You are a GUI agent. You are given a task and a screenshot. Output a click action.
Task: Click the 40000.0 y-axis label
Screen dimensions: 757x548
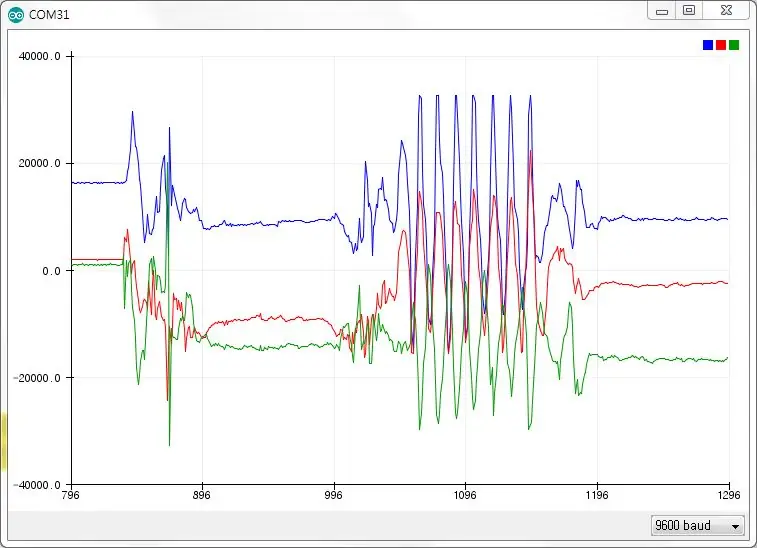point(40,56)
